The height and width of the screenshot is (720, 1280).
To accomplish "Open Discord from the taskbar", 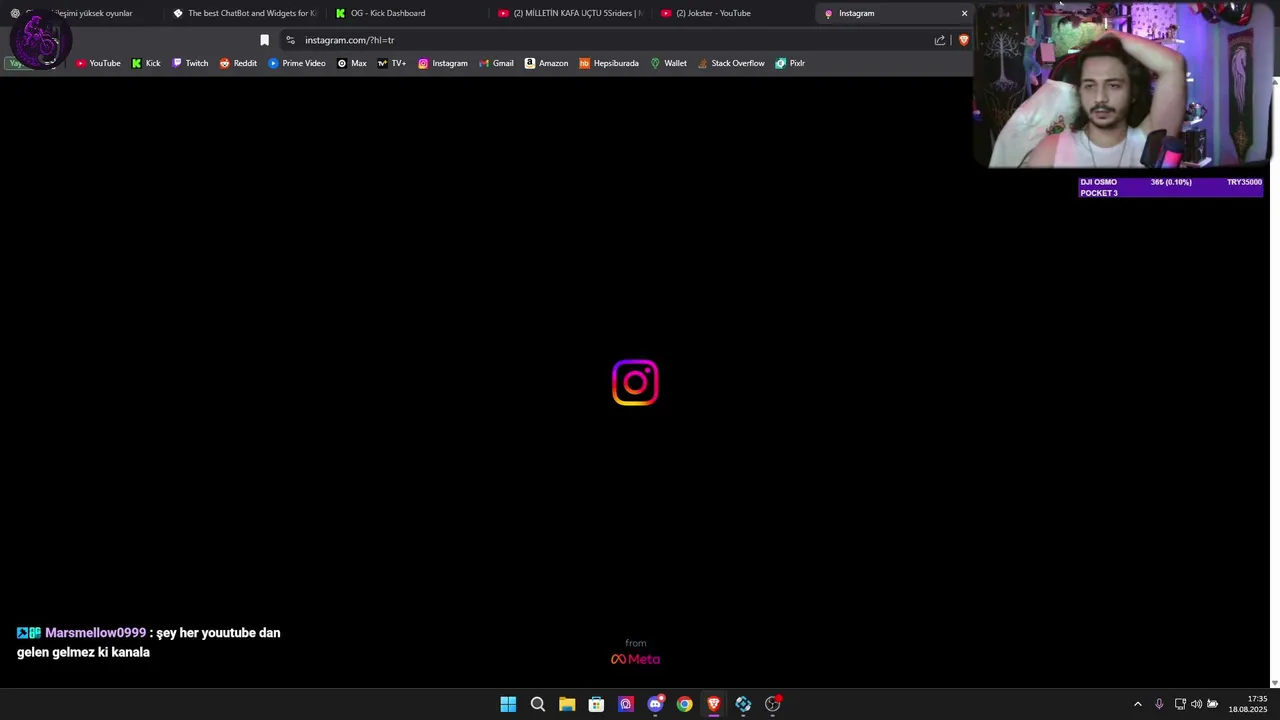I will (655, 704).
